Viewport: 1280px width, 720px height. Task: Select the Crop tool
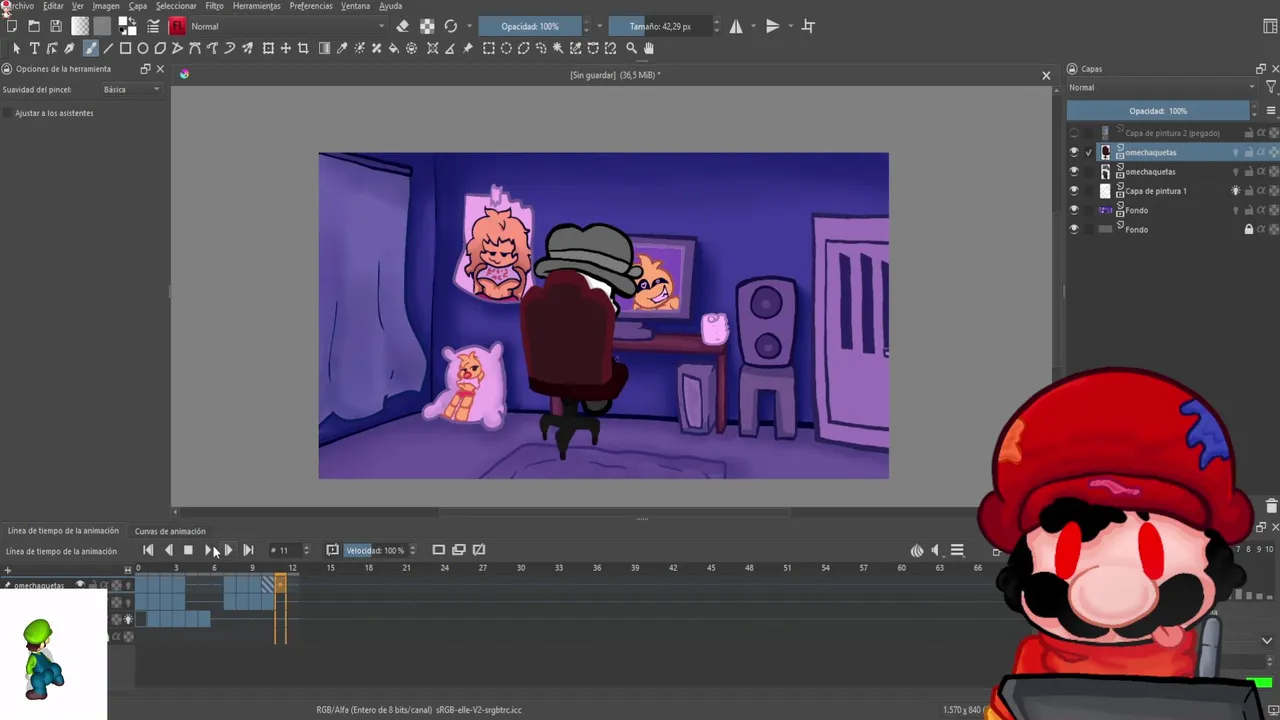pyautogui.click(x=303, y=48)
